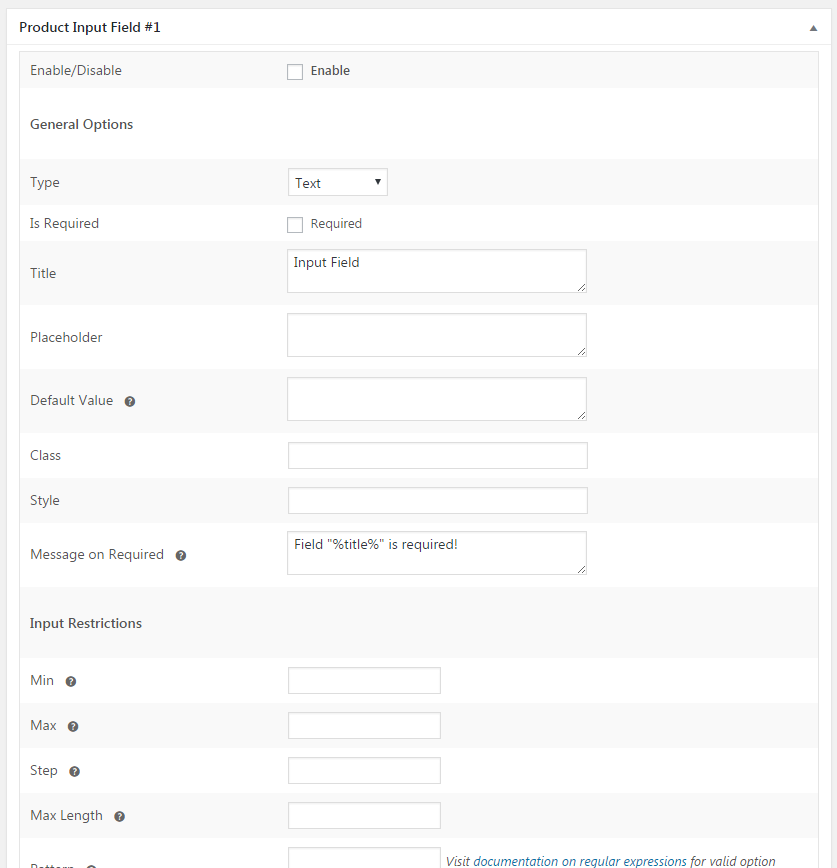Edit the Message on Required text area
The height and width of the screenshot is (868, 837).
pos(436,553)
